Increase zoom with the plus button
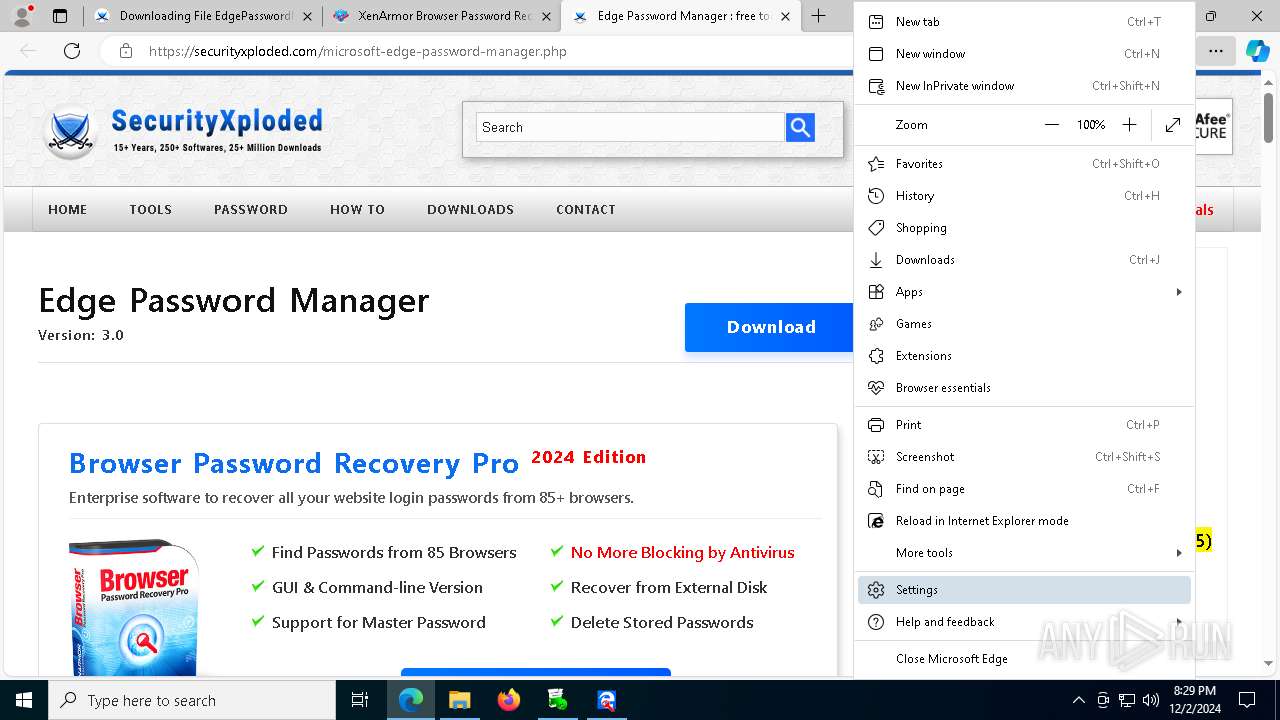 click(1129, 125)
